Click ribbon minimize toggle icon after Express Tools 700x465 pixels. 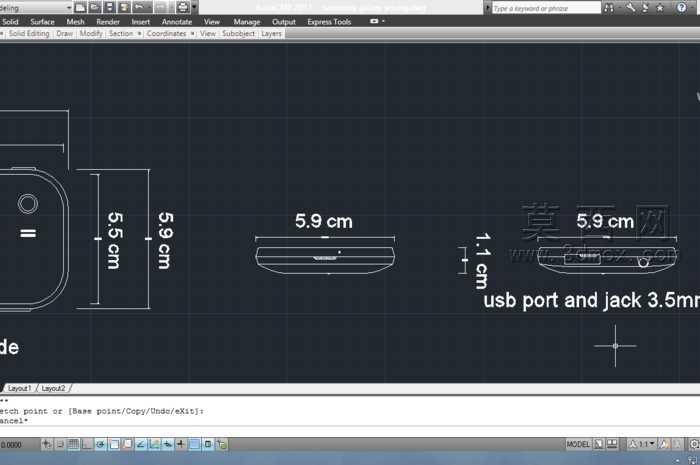pyautogui.click(x=374, y=21)
